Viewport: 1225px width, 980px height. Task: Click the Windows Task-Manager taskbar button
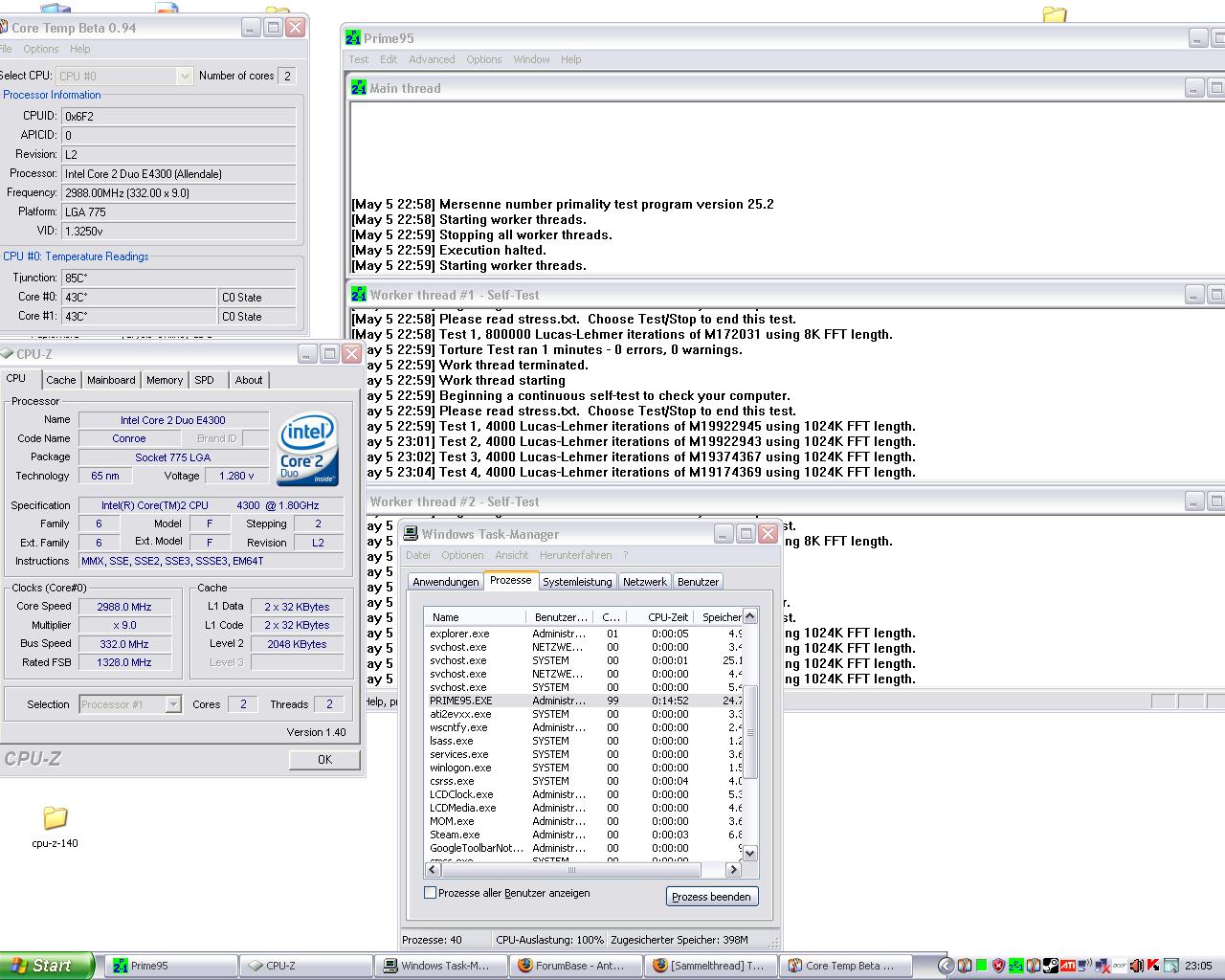tap(441, 966)
